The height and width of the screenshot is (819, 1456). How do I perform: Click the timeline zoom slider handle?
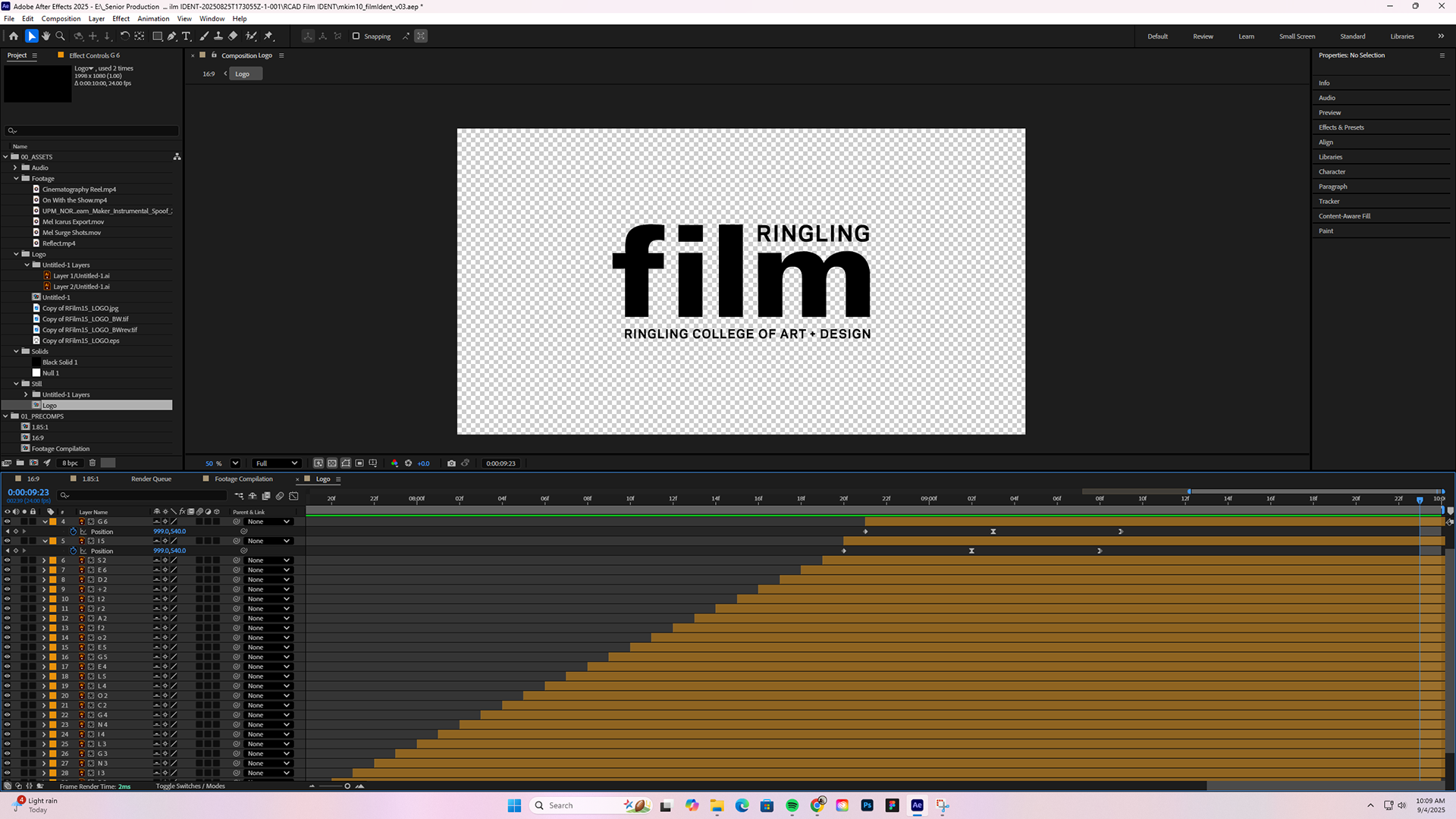(347, 786)
